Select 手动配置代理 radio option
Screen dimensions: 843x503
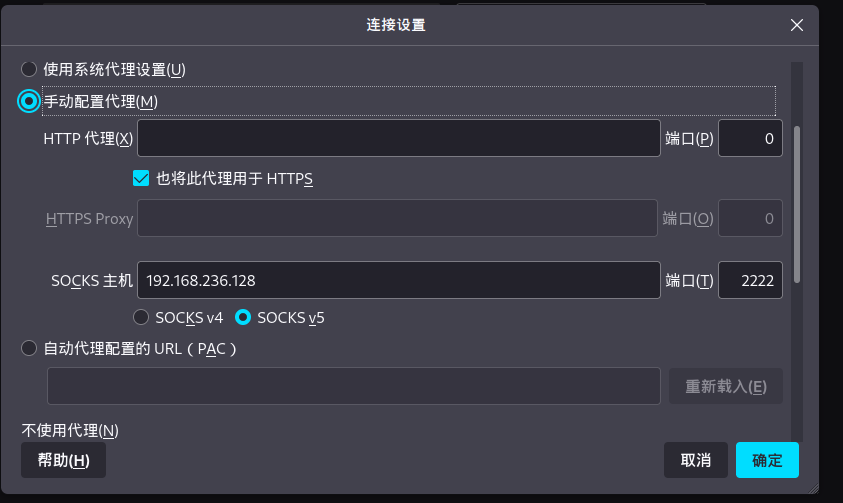[30, 101]
